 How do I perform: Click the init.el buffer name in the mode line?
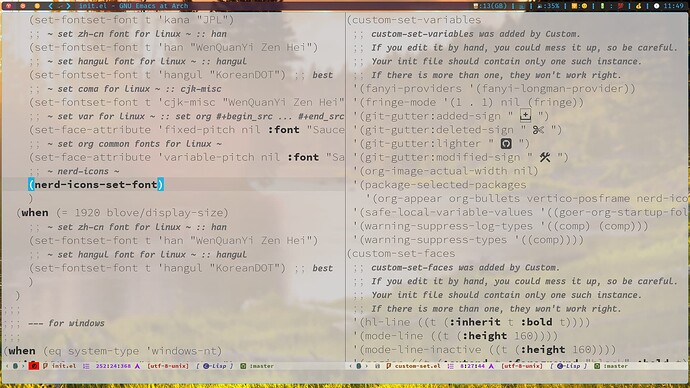(x=64, y=366)
